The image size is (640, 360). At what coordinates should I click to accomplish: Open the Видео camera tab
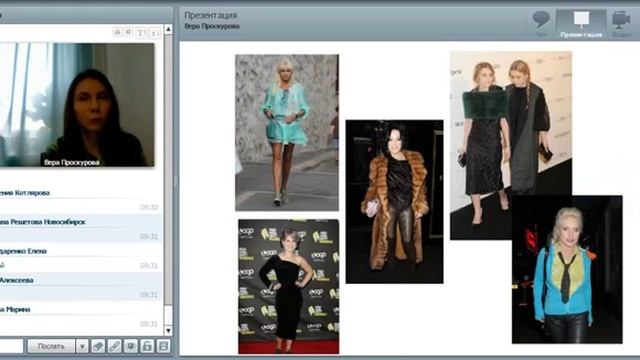pos(621,24)
